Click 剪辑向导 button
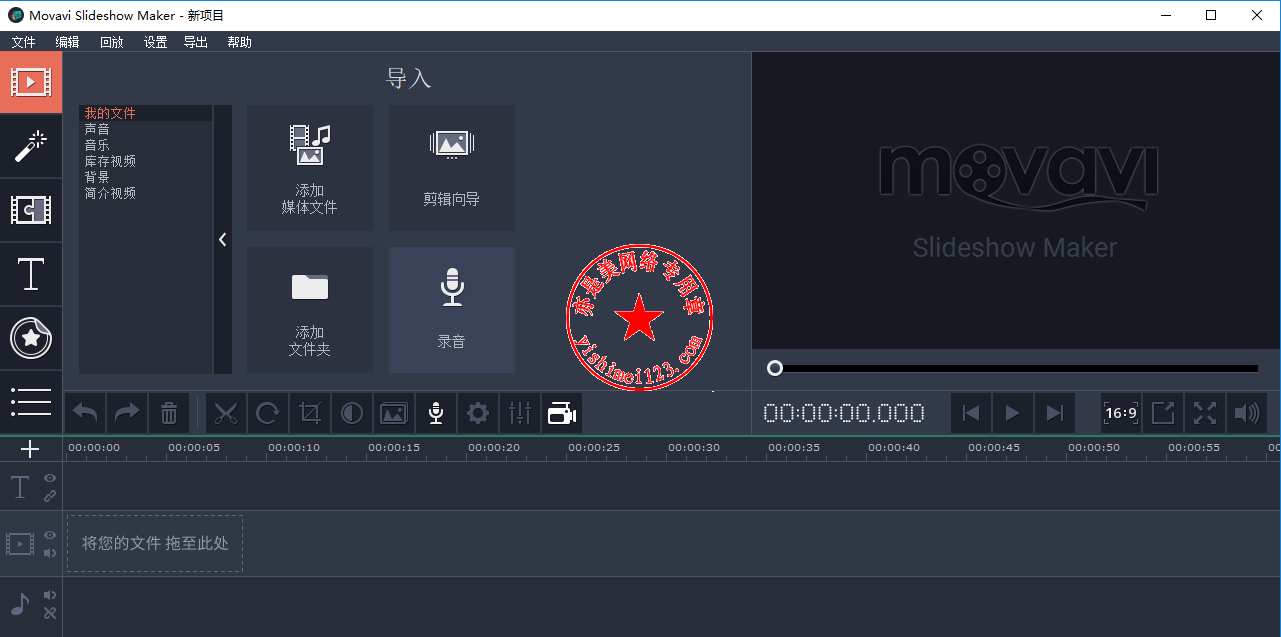The width and height of the screenshot is (1281, 637). pos(452,168)
